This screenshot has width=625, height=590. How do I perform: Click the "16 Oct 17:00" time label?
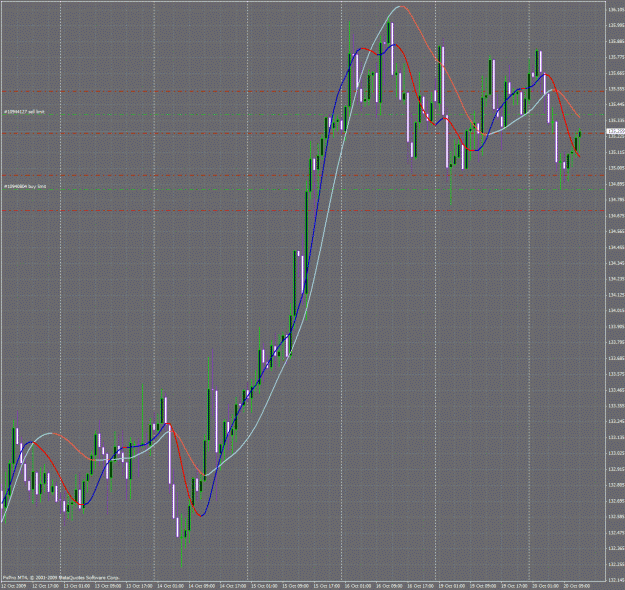pos(421,586)
